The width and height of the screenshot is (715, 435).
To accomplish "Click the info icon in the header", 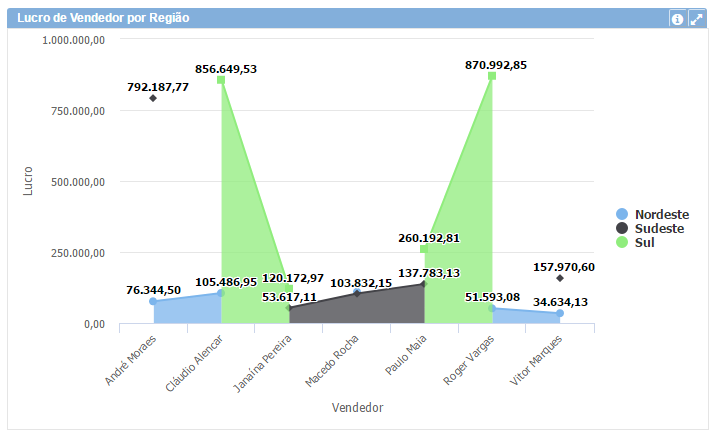I will [x=677, y=19].
